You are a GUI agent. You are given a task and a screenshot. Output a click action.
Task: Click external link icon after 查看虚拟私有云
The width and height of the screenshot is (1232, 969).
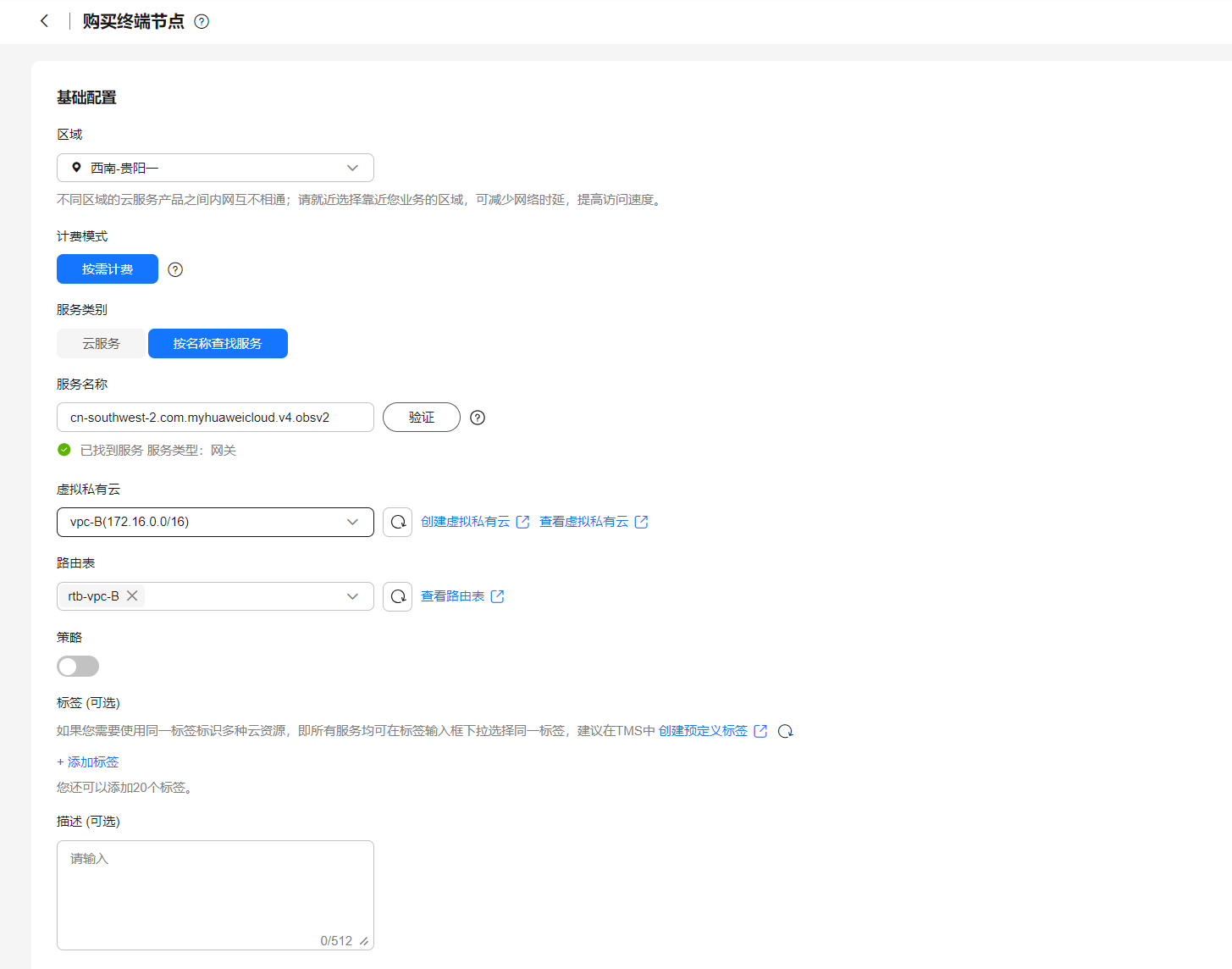642,522
